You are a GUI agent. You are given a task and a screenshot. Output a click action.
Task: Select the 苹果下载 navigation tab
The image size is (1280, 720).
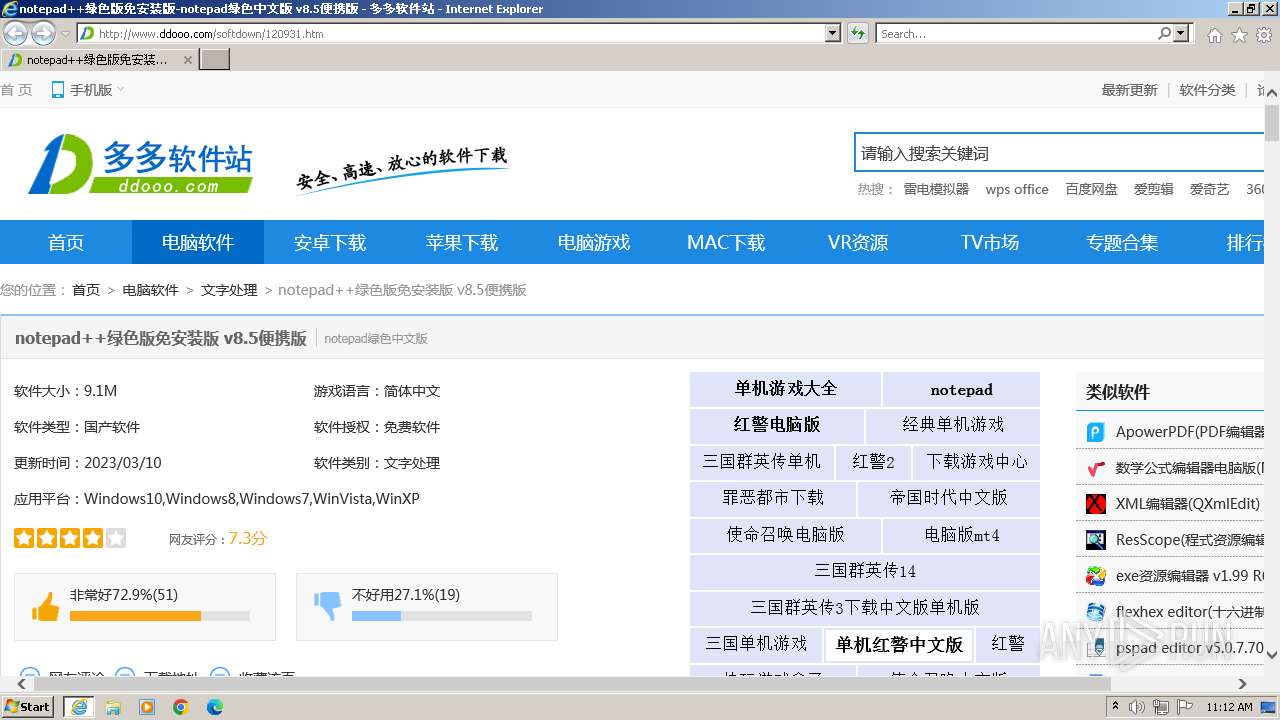[462, 242]
